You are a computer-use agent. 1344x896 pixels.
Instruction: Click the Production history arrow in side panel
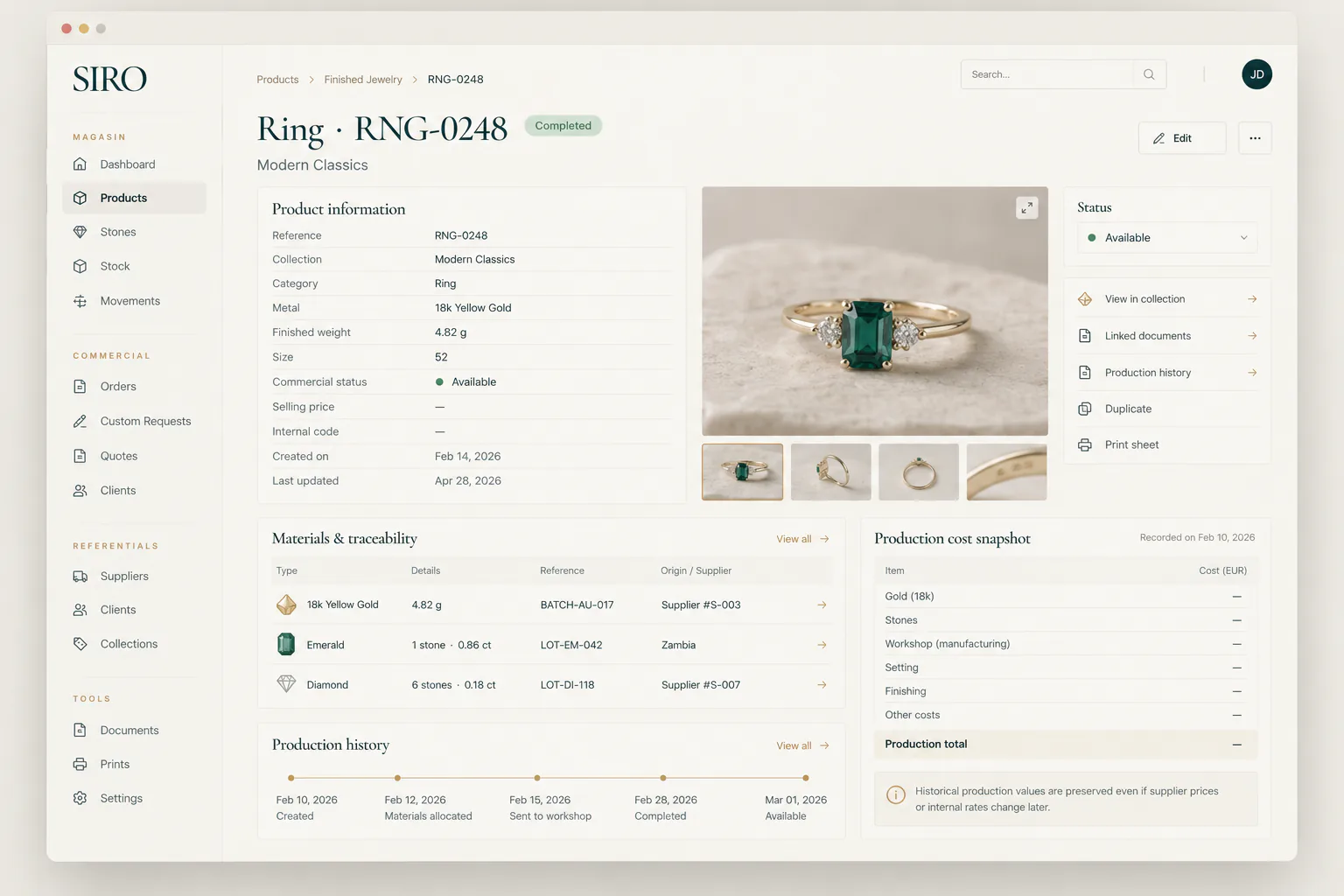(1252, 373)
